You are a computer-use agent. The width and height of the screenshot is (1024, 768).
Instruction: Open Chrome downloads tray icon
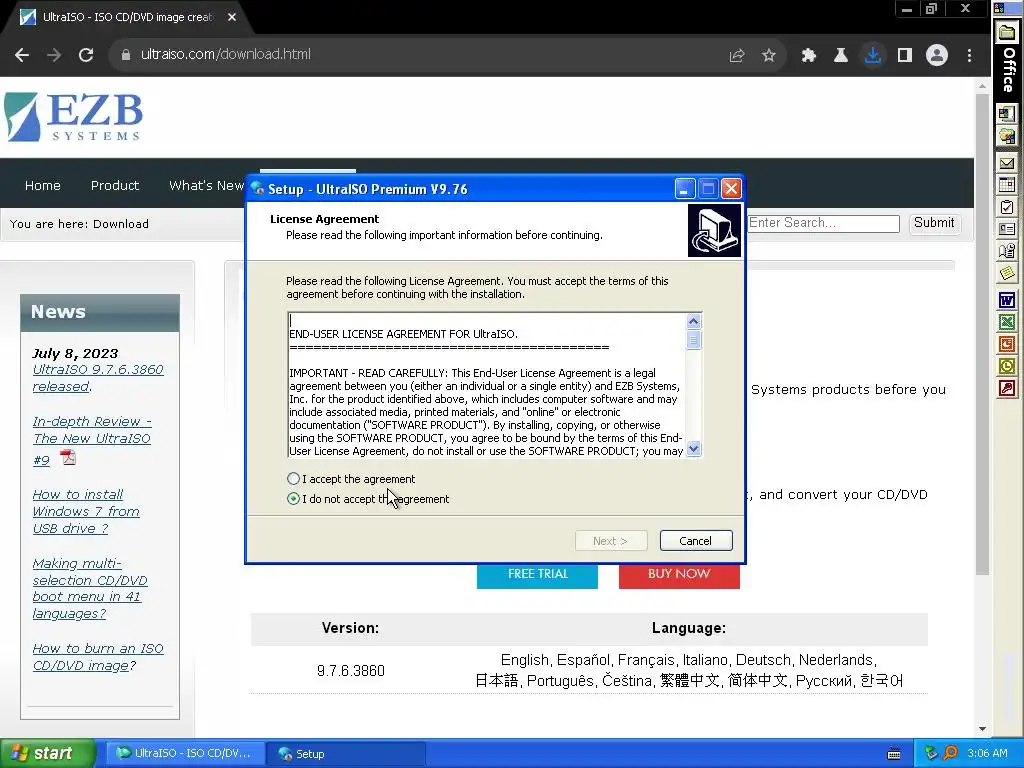click(872, 56)
